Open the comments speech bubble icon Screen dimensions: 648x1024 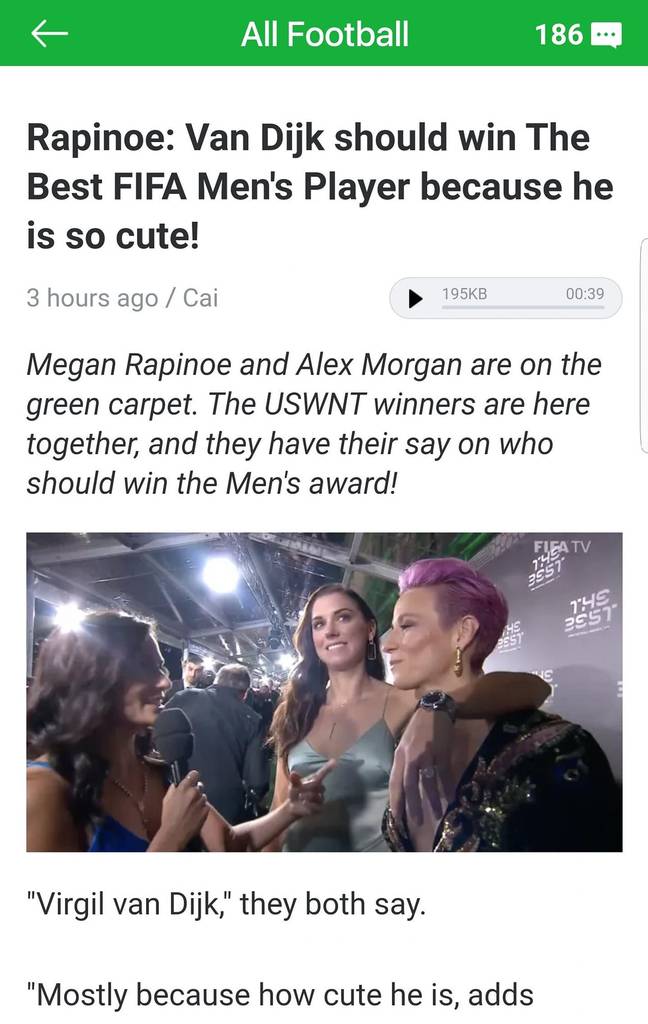(x=606, y=35)
